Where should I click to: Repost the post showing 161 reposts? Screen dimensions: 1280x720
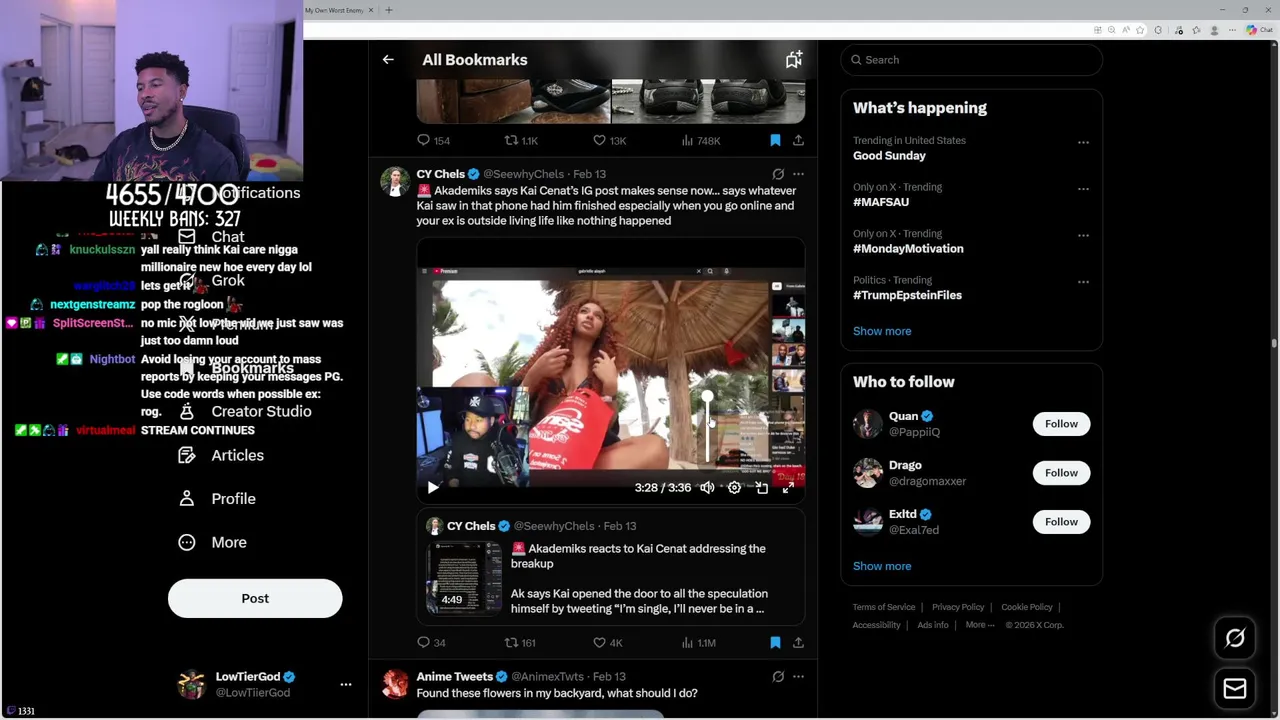tap(520, 643)
